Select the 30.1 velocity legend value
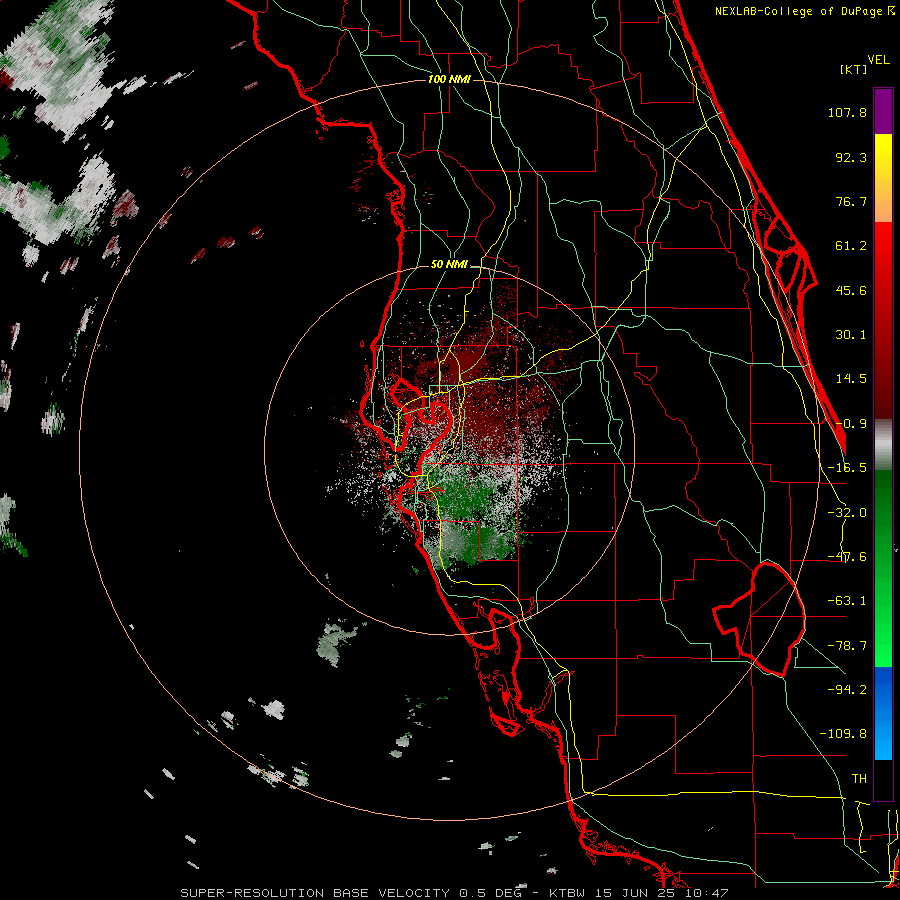This screenshot has width=900, height=900. click(851, 335)
